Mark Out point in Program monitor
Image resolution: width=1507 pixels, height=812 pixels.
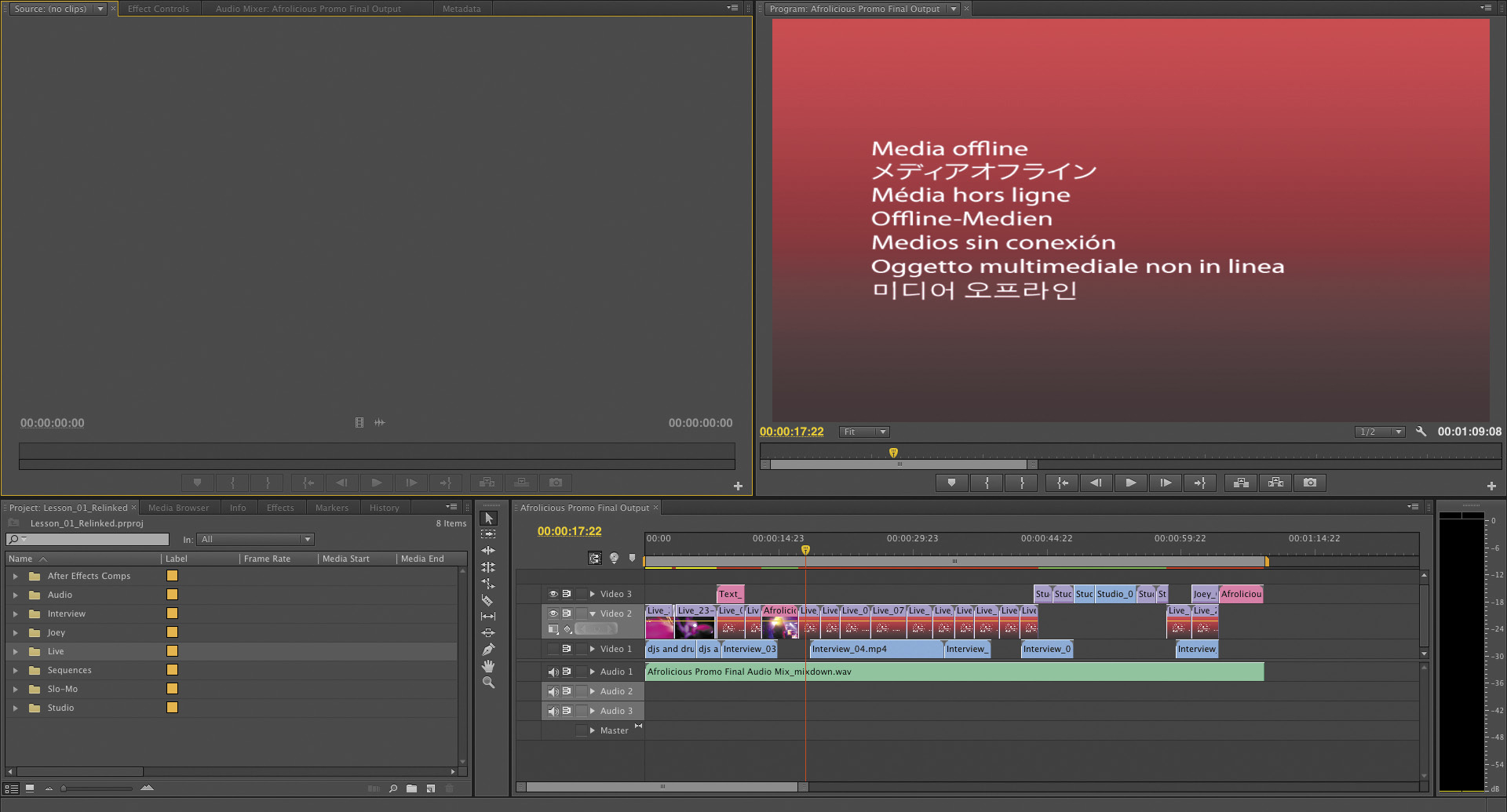point(1022,482)
